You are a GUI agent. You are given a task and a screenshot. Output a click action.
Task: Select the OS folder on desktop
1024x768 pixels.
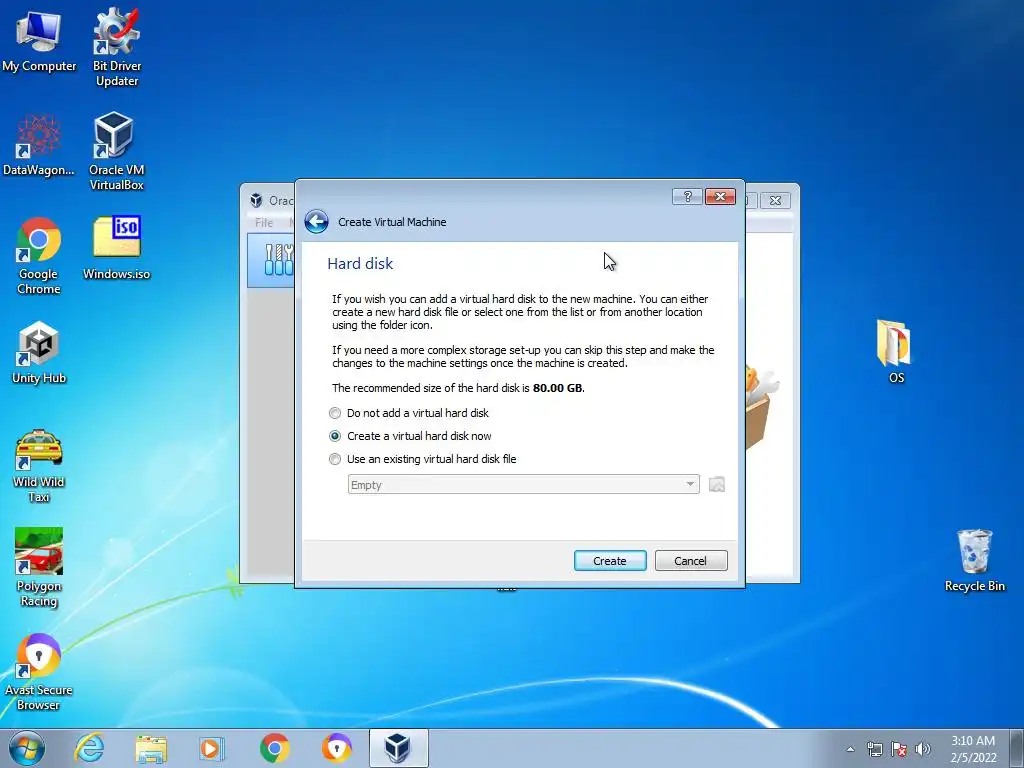click(895, 351)
